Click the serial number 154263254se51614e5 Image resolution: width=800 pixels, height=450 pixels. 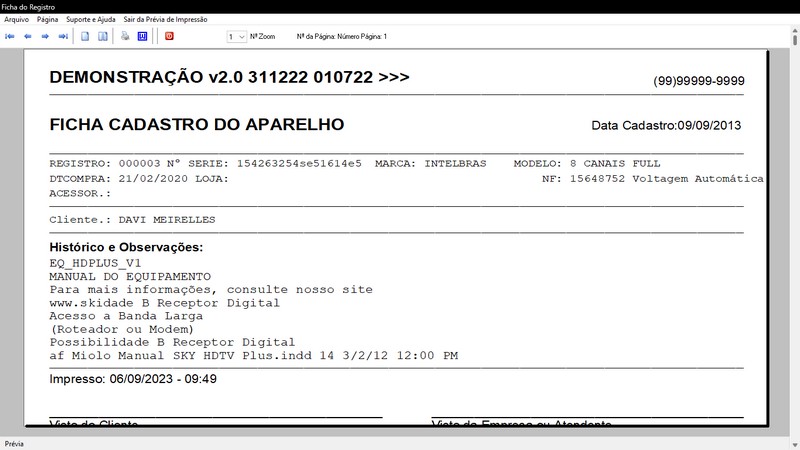click(x=299, y=164)
